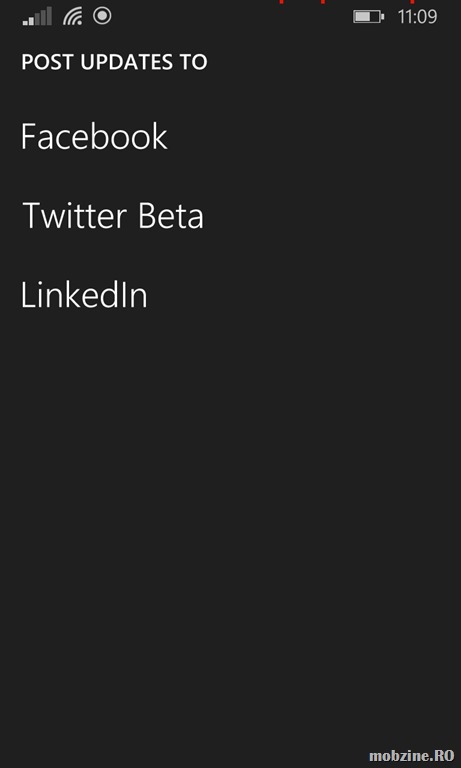The width and height of the screenshot is (461, 768).
Task: Tap the leftmost red mark at top edge
Action: click(281, 1)
